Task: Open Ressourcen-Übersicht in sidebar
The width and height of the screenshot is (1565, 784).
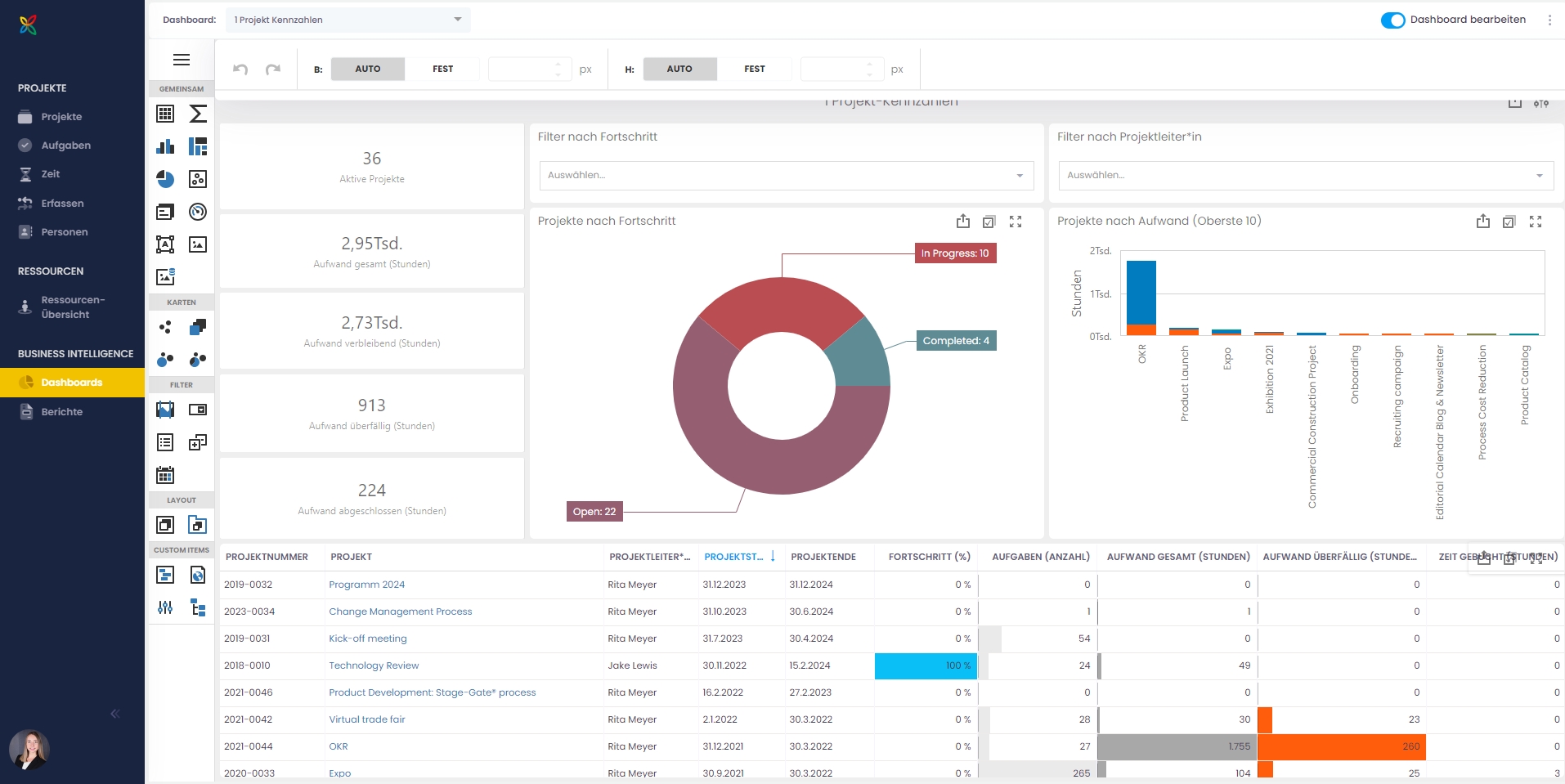Action: tap(72, 307)
